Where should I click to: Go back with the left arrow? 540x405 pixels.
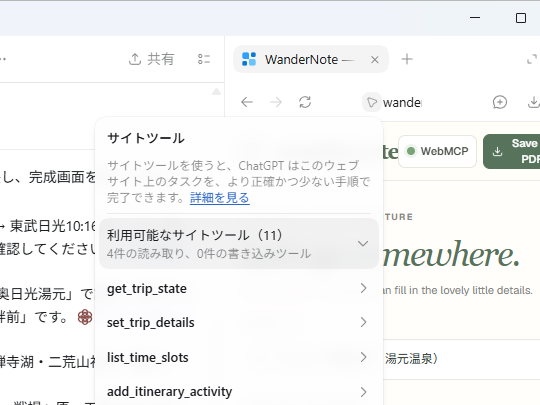pos(247,102)
